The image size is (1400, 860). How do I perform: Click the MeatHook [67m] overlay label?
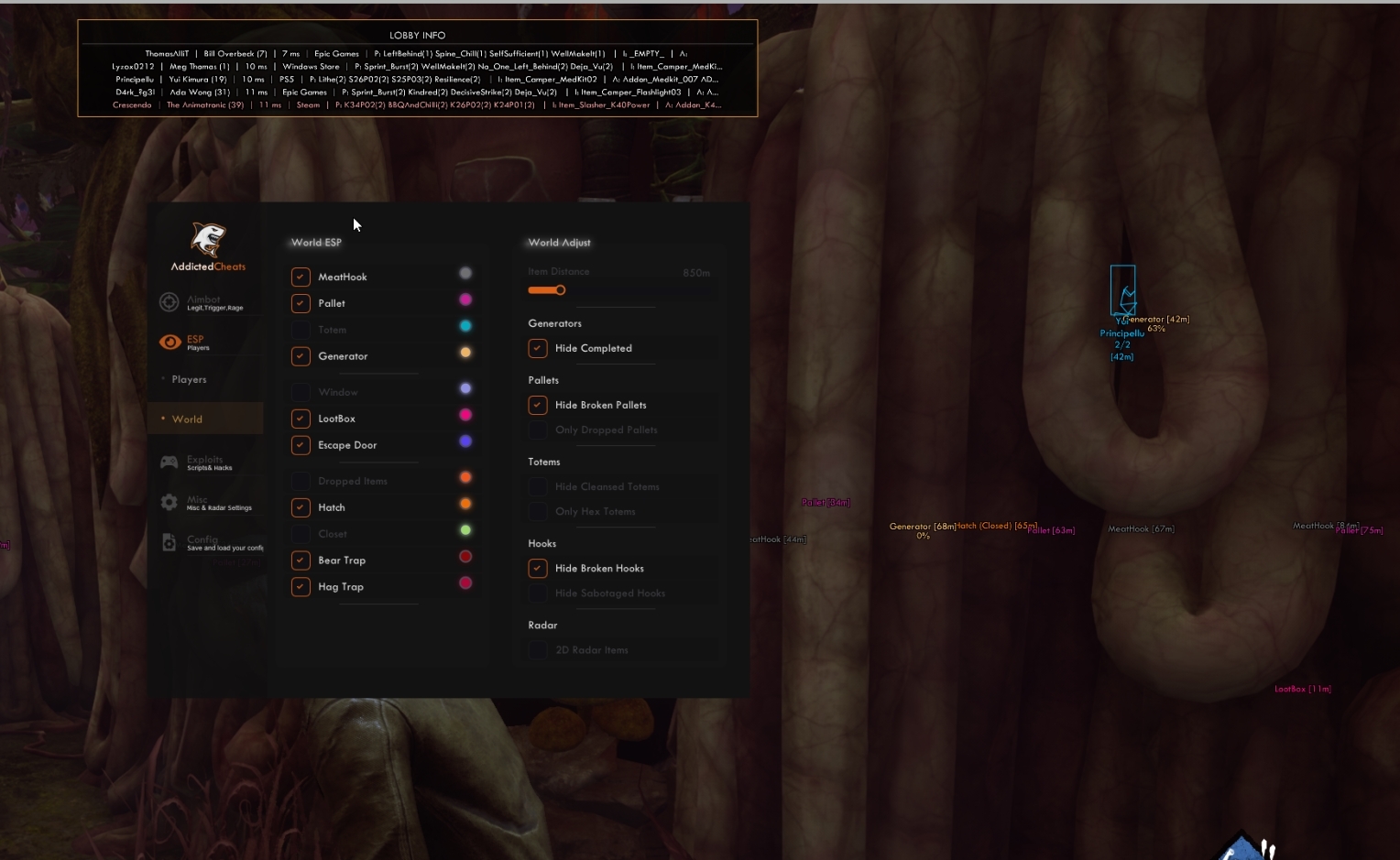click(x=1141, y=529)
